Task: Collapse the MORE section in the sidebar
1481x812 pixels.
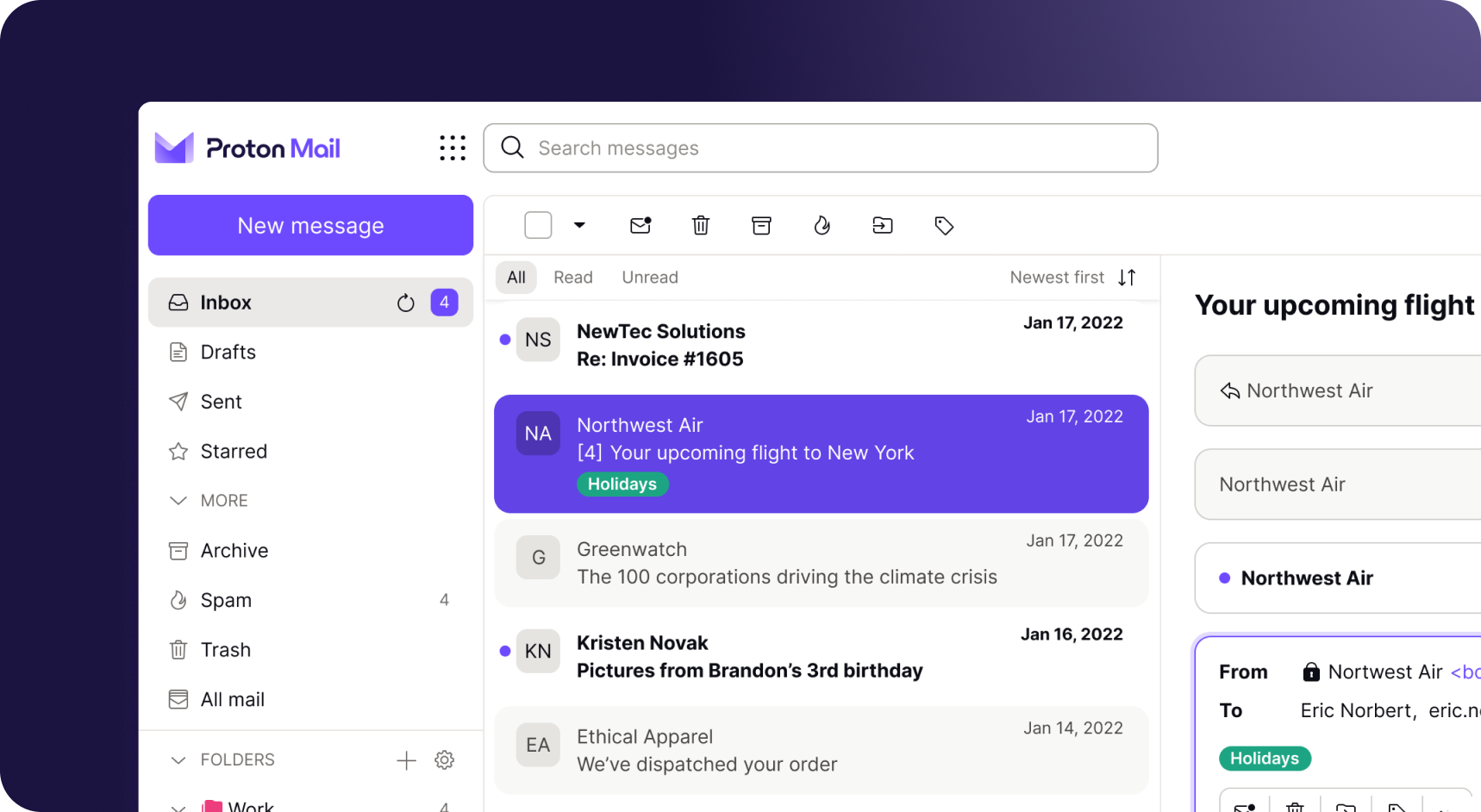Action: click(x=178, y=501)
